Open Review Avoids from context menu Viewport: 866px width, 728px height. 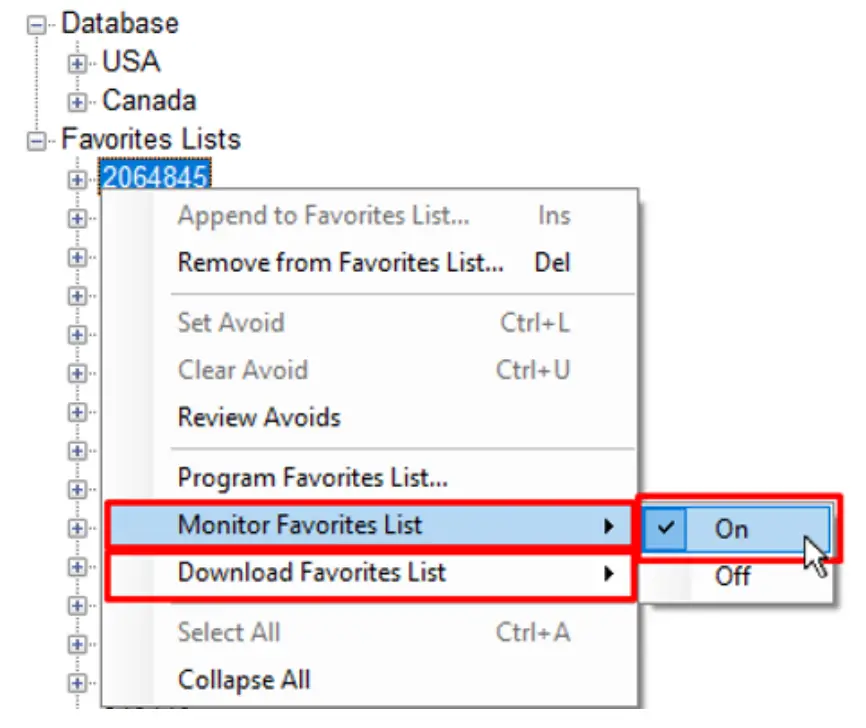tap(259, 417)
